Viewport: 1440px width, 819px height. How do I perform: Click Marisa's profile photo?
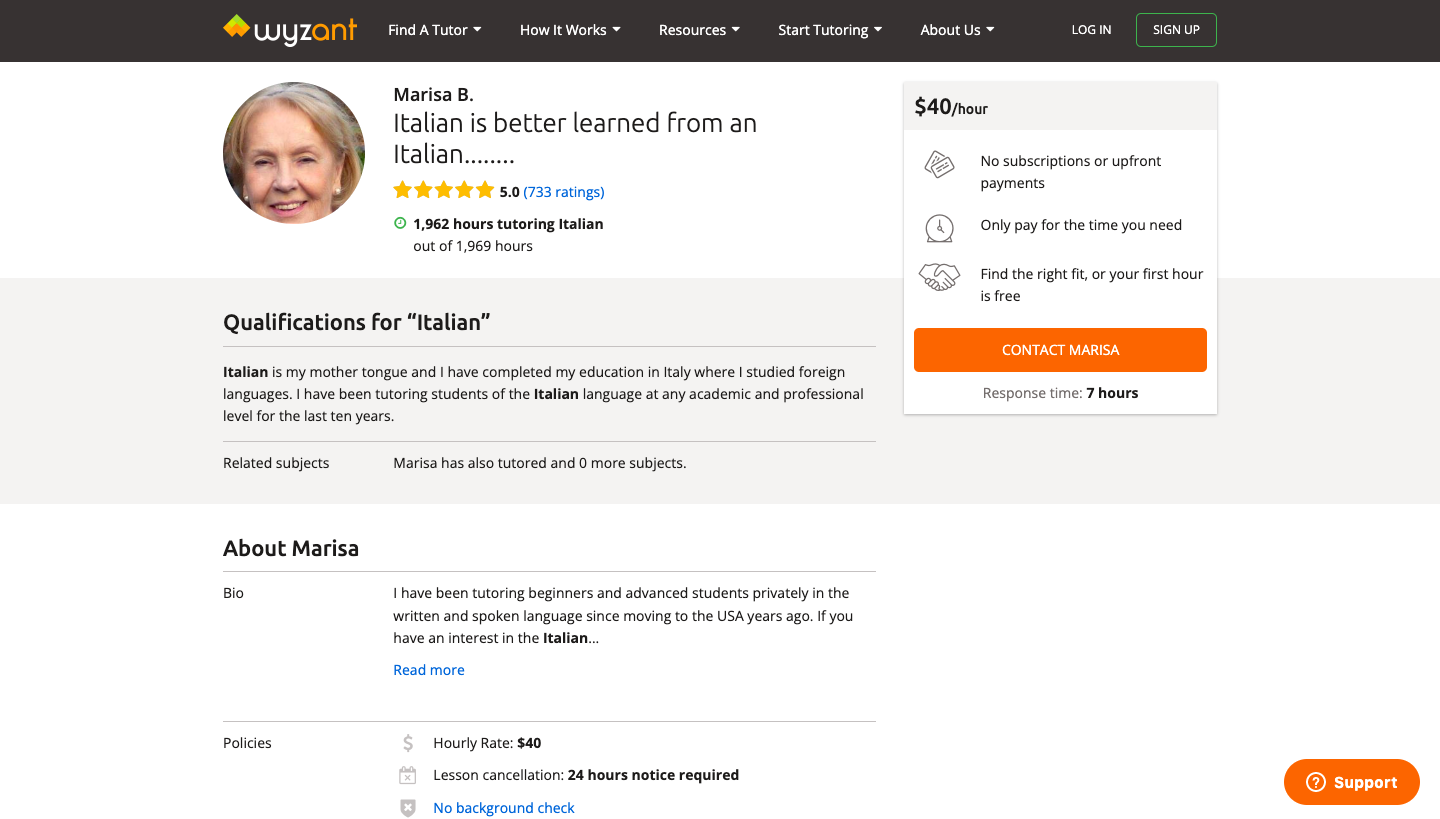294,153
